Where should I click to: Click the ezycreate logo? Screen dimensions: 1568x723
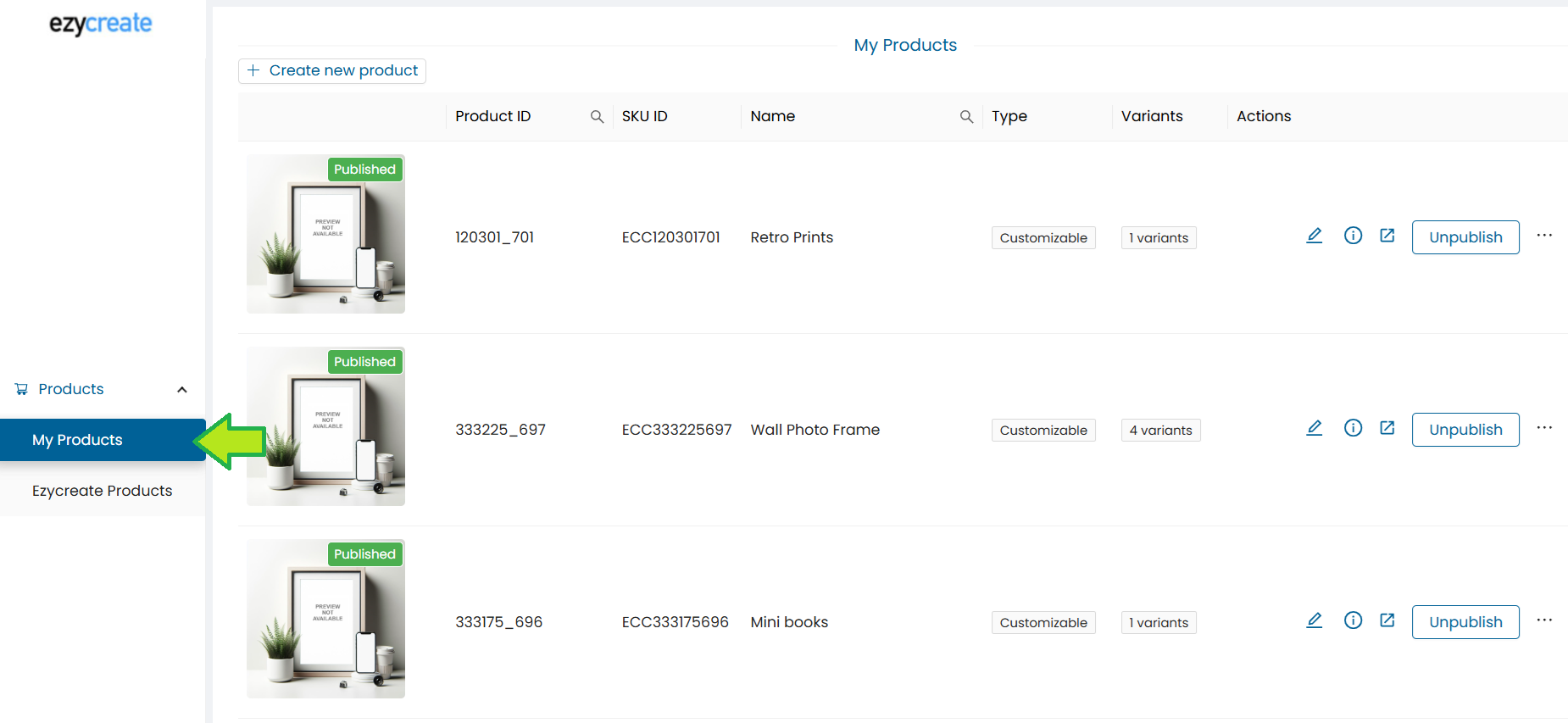coord(100,24)
